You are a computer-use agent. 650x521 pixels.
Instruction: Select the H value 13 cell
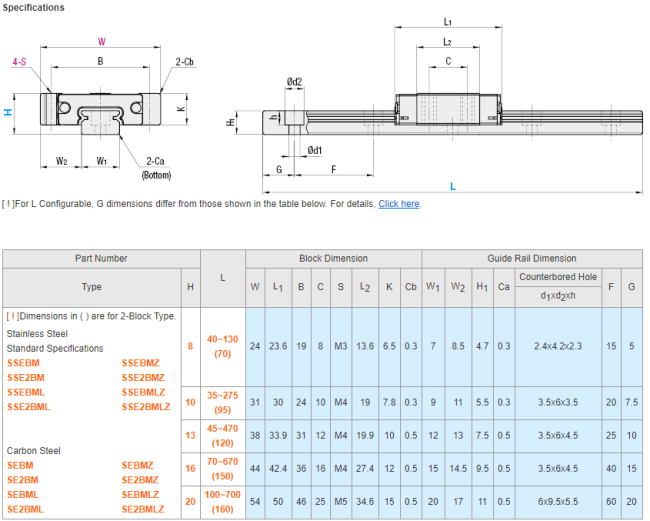coord(190,435)
